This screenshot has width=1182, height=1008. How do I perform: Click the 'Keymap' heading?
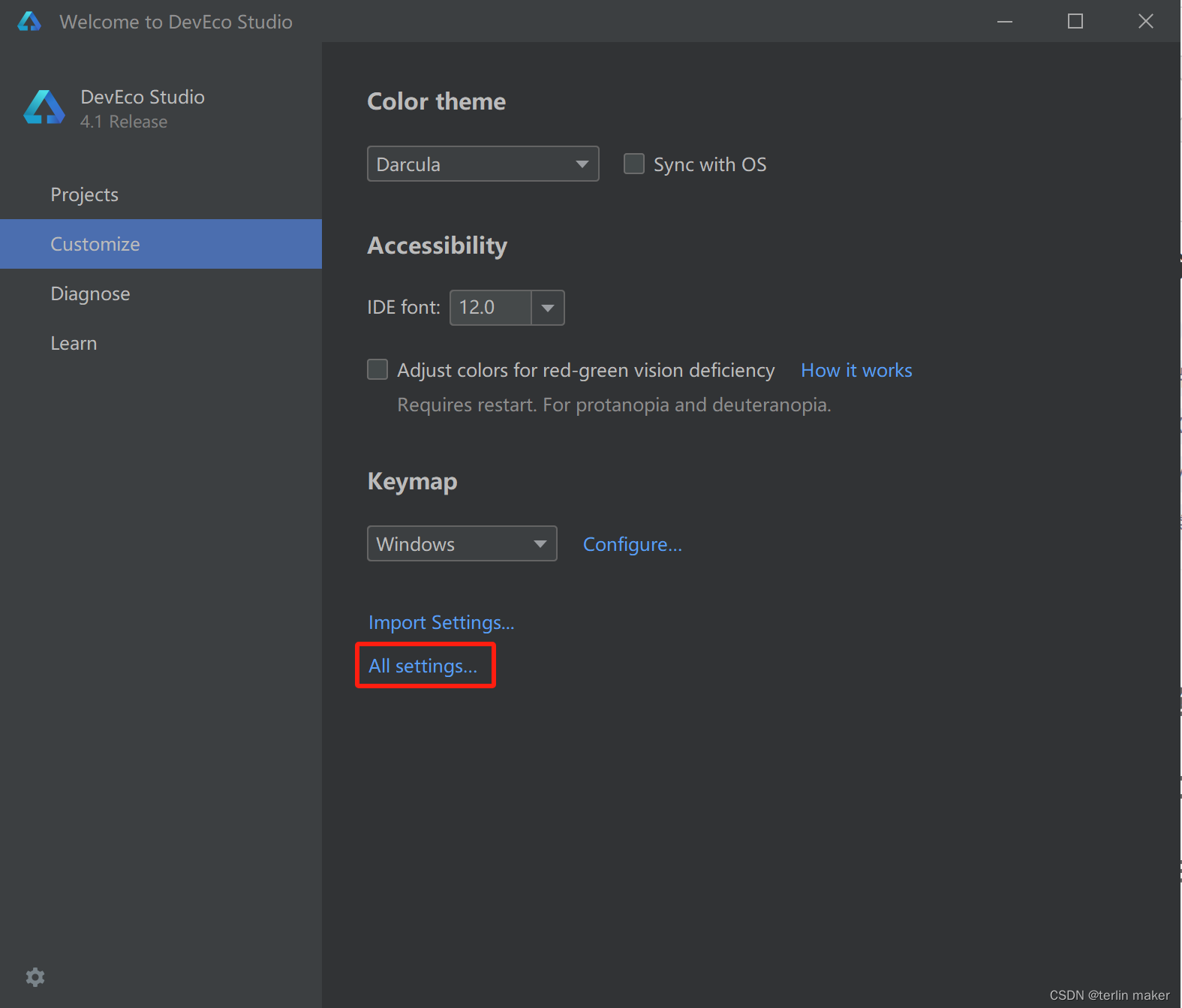pos(412,481)
